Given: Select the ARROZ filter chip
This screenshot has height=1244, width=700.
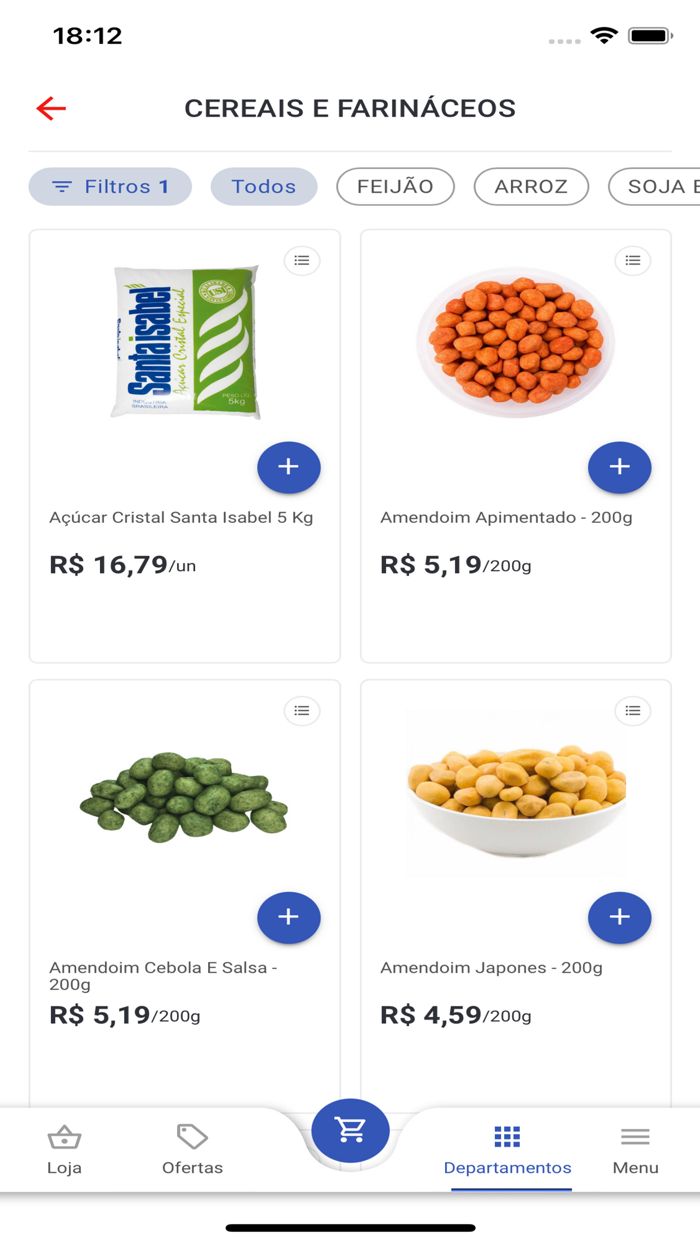Looking at the screenshot, I should coord(531,186).
